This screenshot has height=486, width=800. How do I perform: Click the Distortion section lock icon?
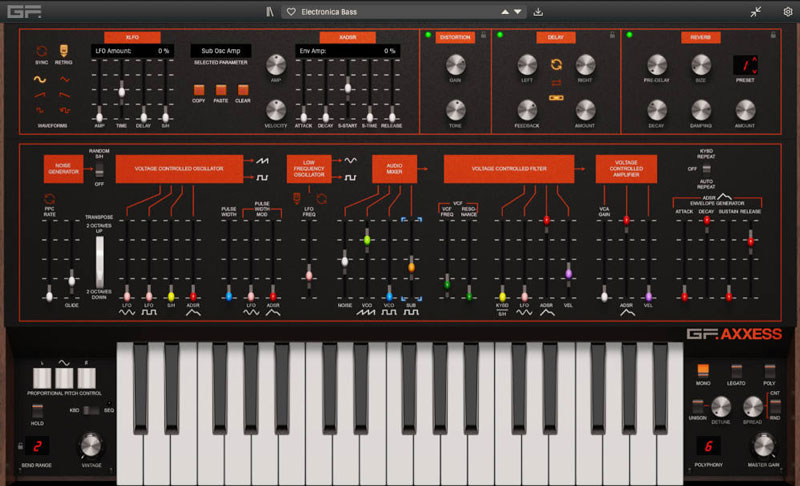(483, 36)
